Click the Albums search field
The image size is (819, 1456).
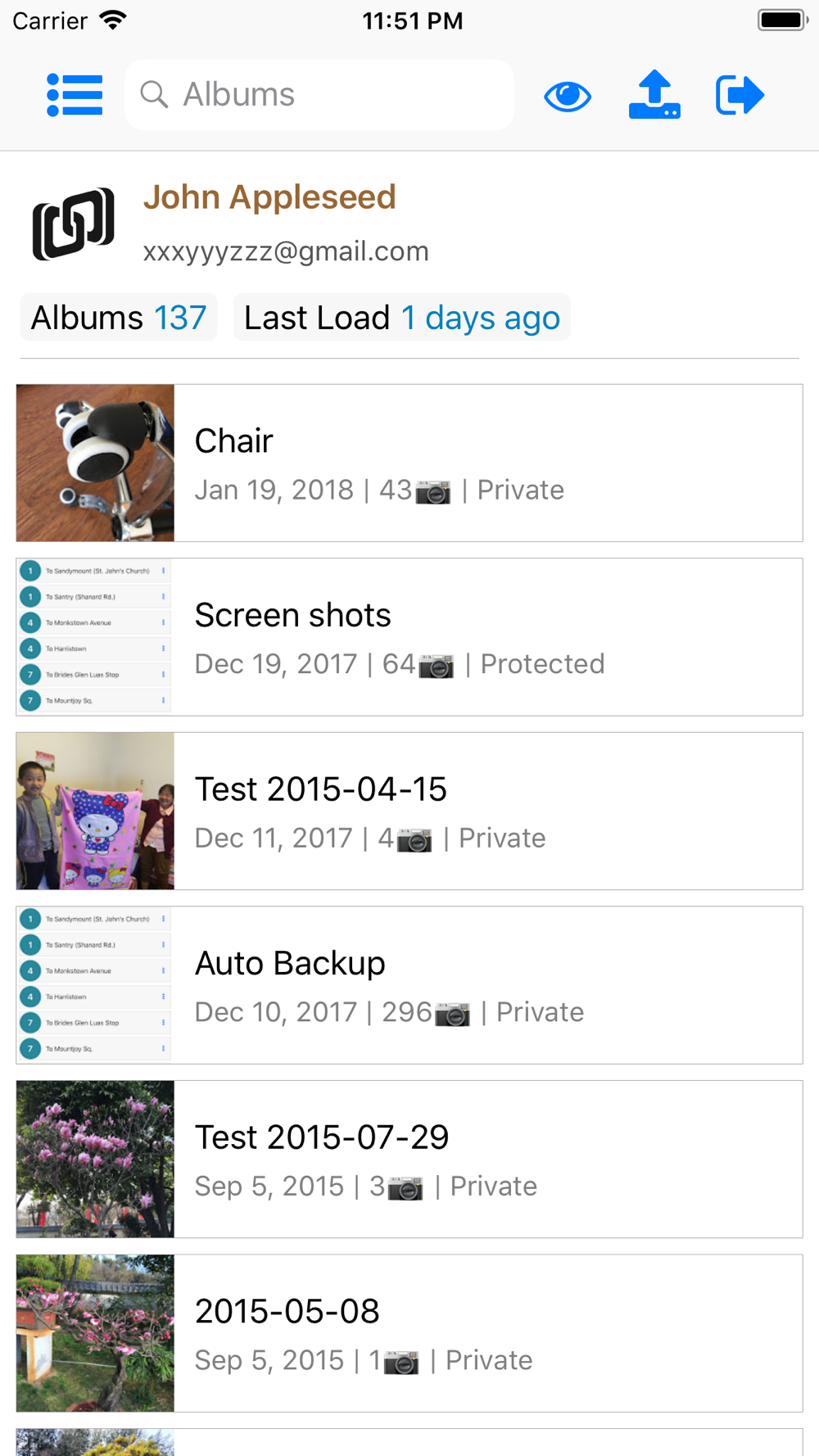319,95
